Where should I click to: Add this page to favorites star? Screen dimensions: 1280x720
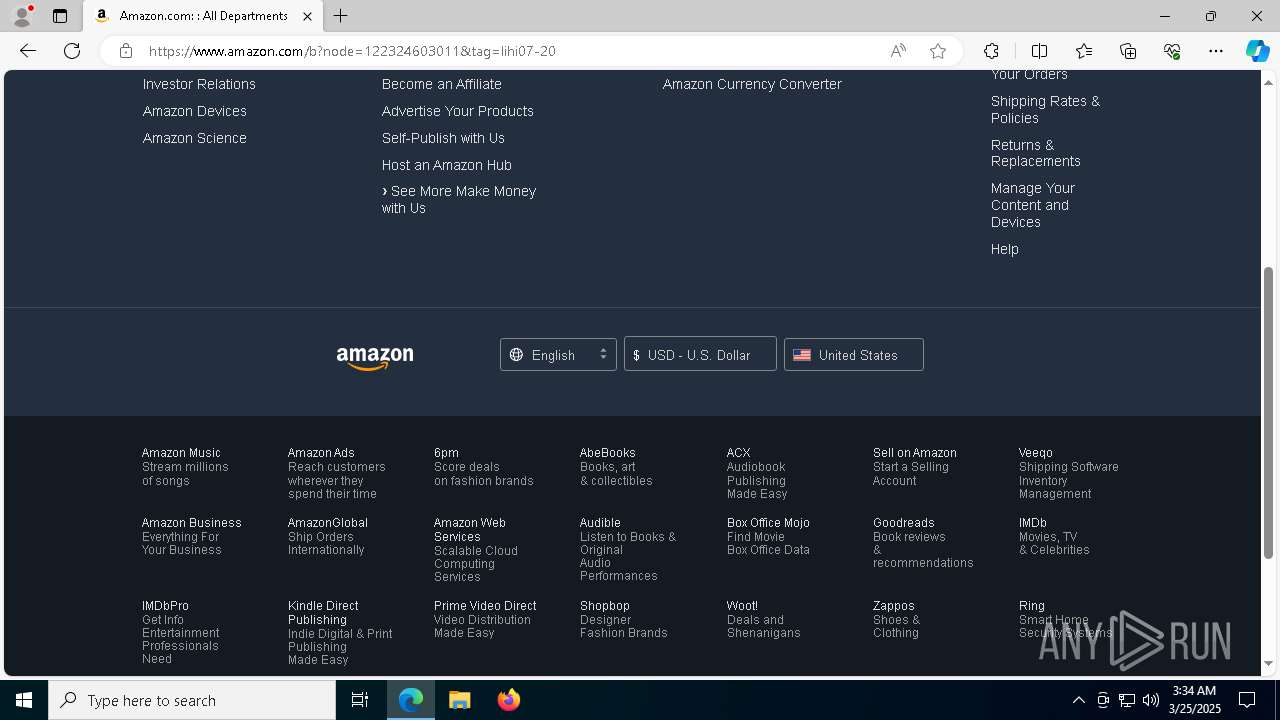938,51
